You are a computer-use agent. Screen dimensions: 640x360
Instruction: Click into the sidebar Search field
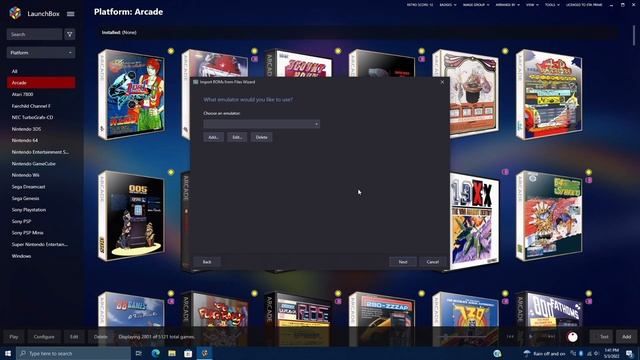[34, 34]
